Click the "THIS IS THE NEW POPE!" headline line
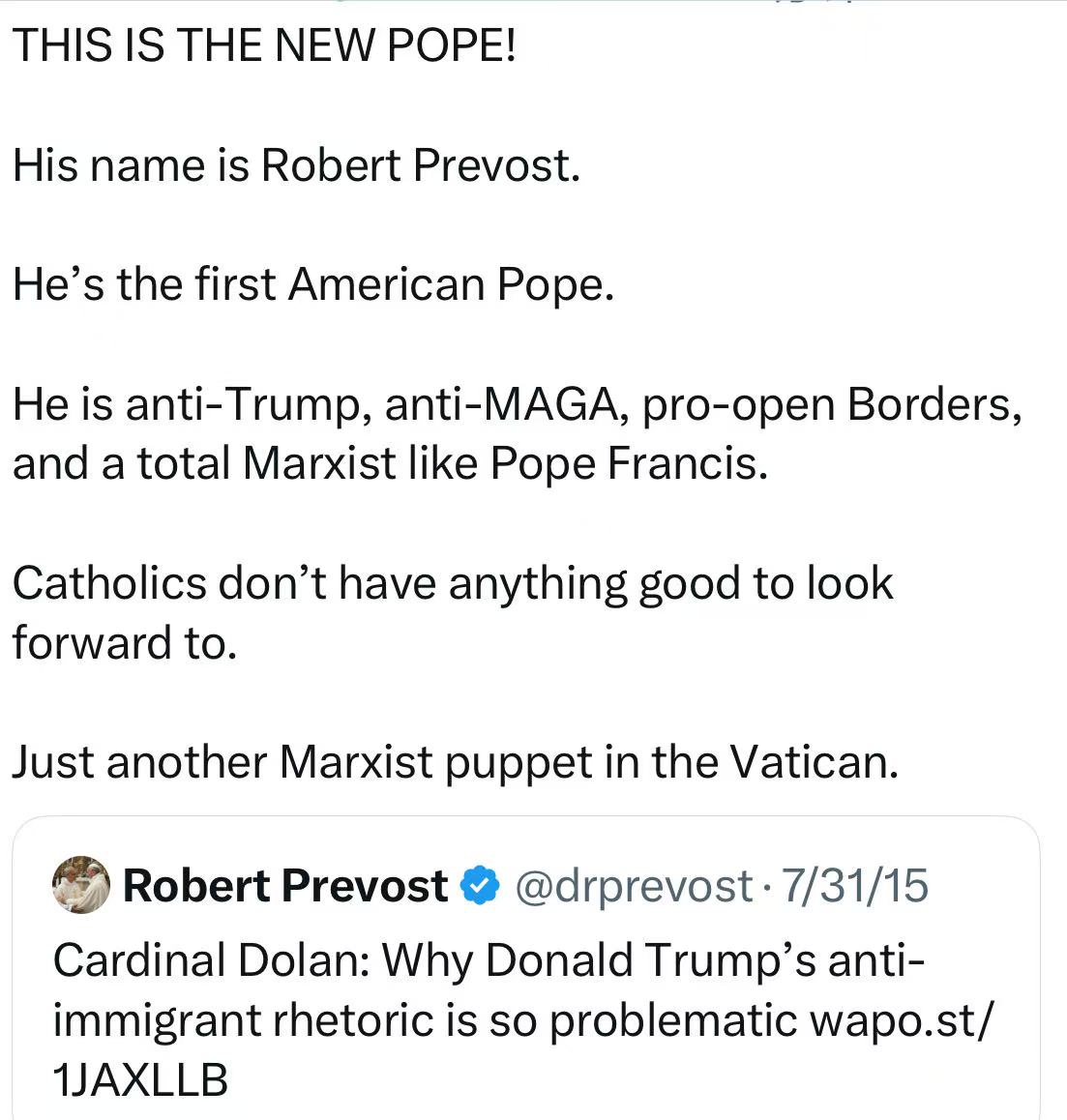Viewport: 1067px width, 1120px height. (x=265, y=46)
